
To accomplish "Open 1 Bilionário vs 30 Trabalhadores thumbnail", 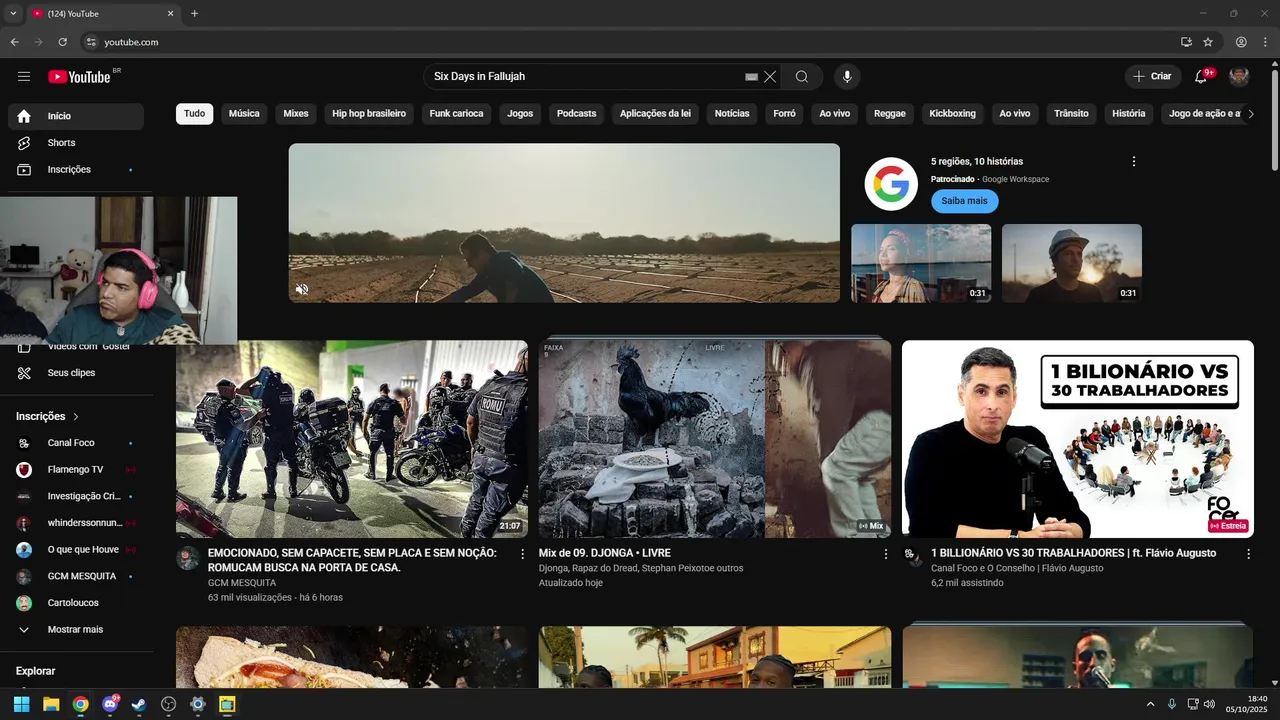I will click(x=1078, y=439).
